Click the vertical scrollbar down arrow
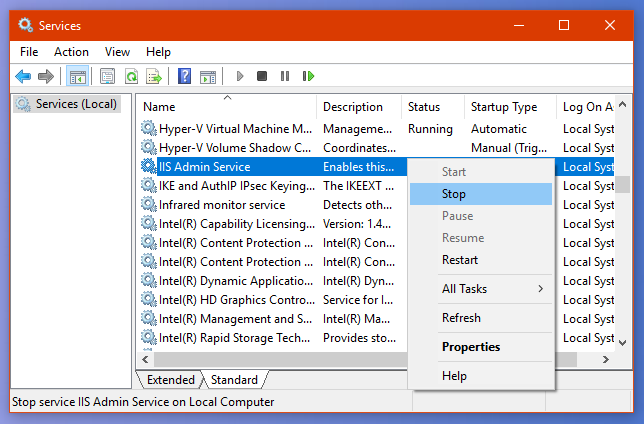The height and width of the screenshot is (424, 644). (x=623, y=343)
